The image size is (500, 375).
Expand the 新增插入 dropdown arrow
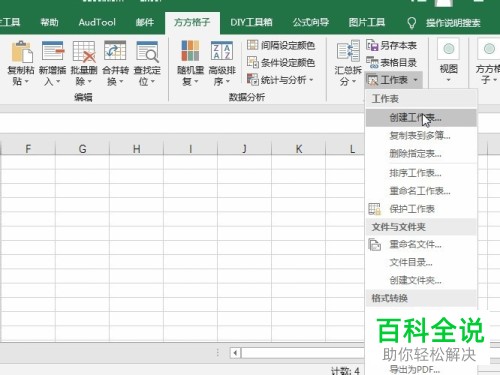(x=58, y=82)
